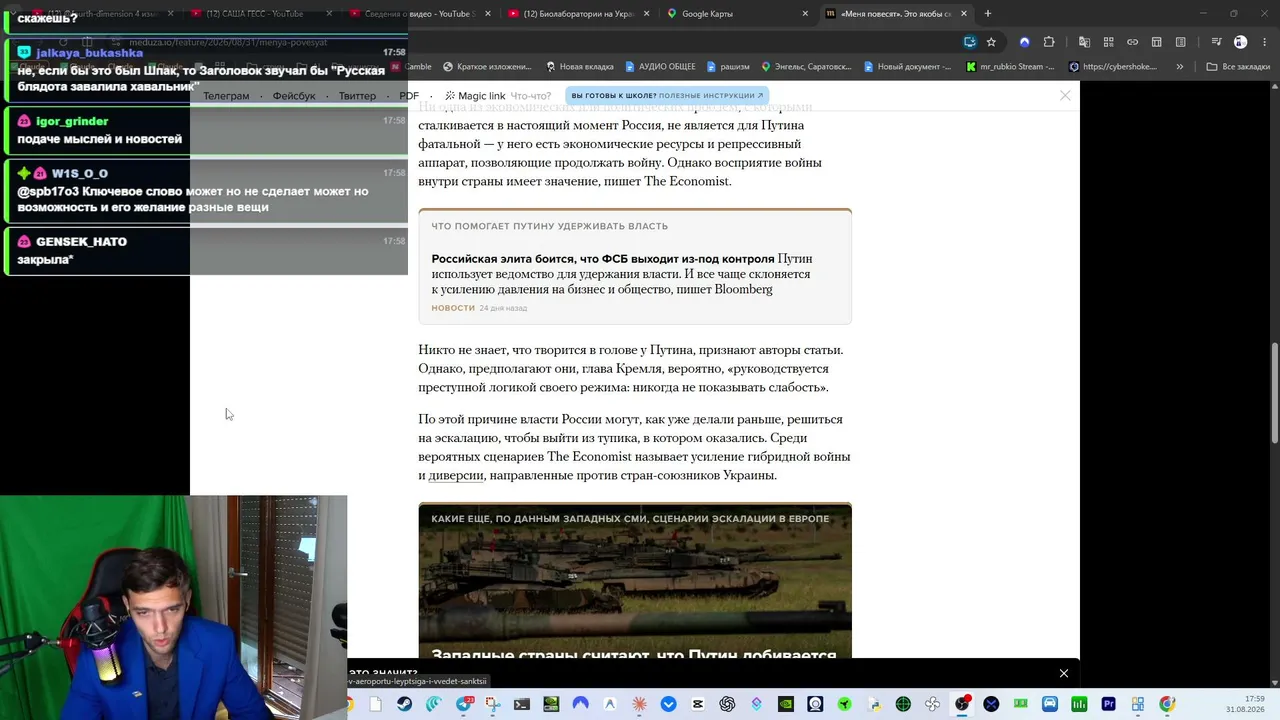Dismiss the bottom black banner with X

coord(1064,673)
